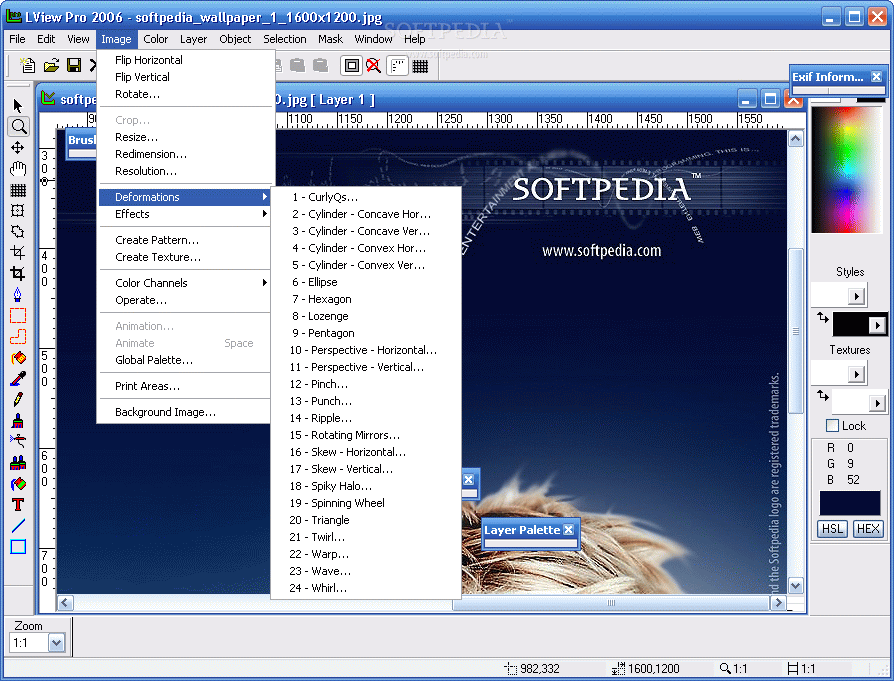Select the blue rectangle shape tool
This screenshot has height=681, width=894.
point(18,547)
